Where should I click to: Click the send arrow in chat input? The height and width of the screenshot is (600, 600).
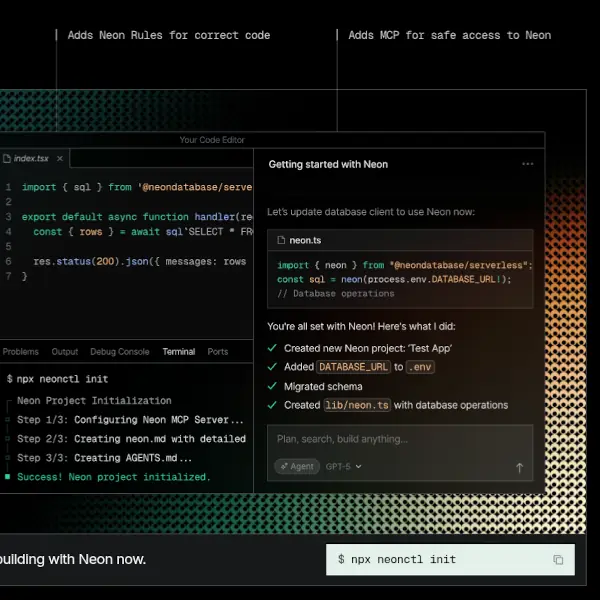pyautogui.click(x=519, y=467)
